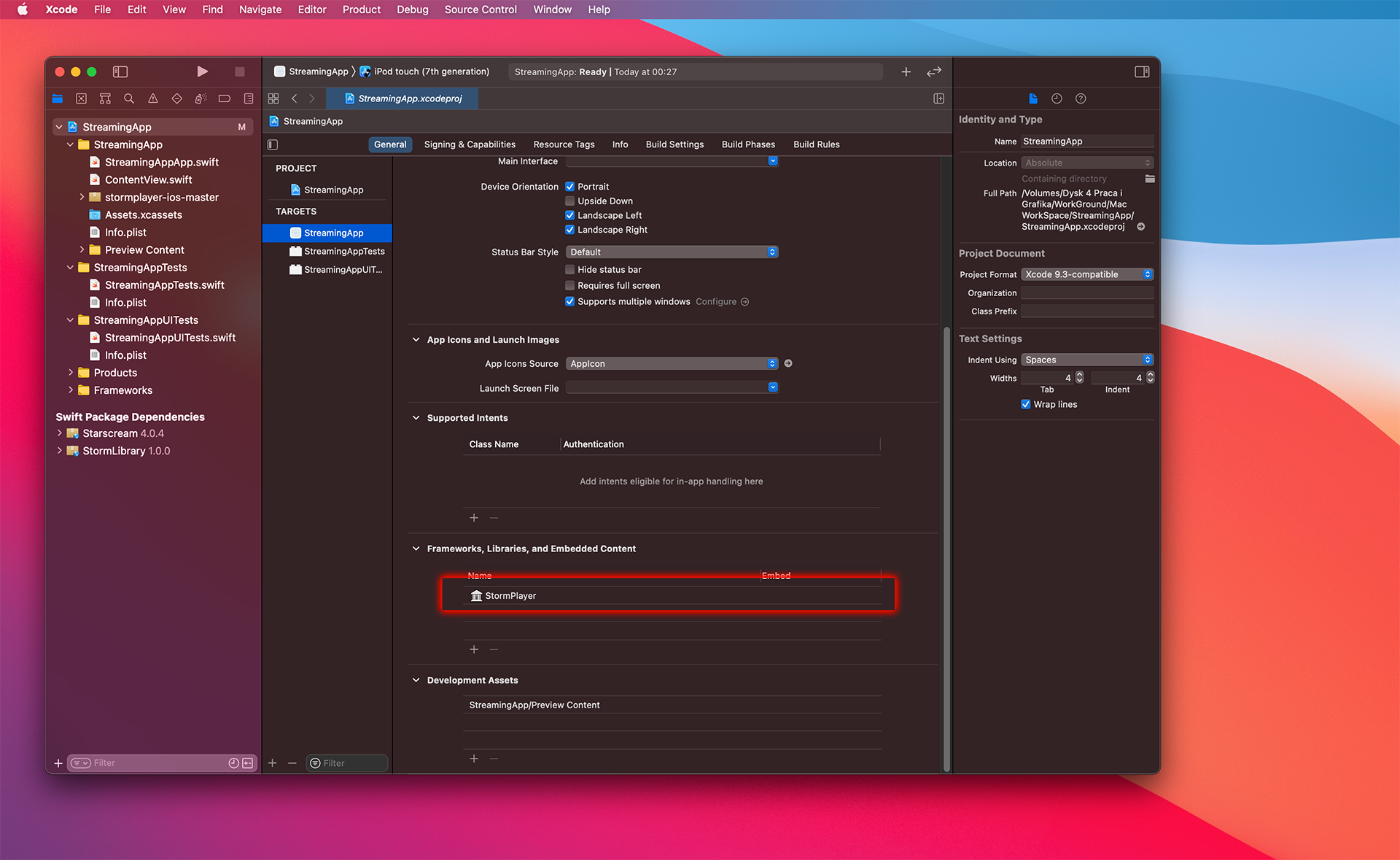Show the Debug navigator icon

(201, 98)
